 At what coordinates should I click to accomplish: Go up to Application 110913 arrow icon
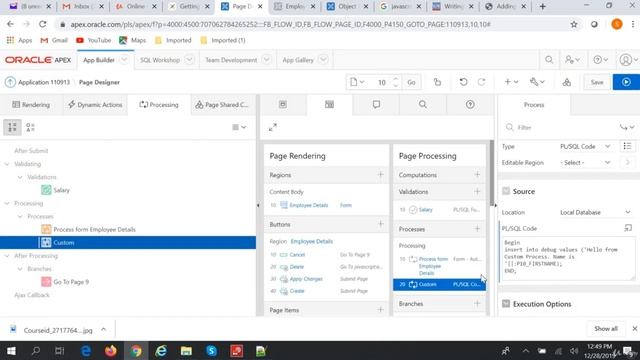[10, 82]
